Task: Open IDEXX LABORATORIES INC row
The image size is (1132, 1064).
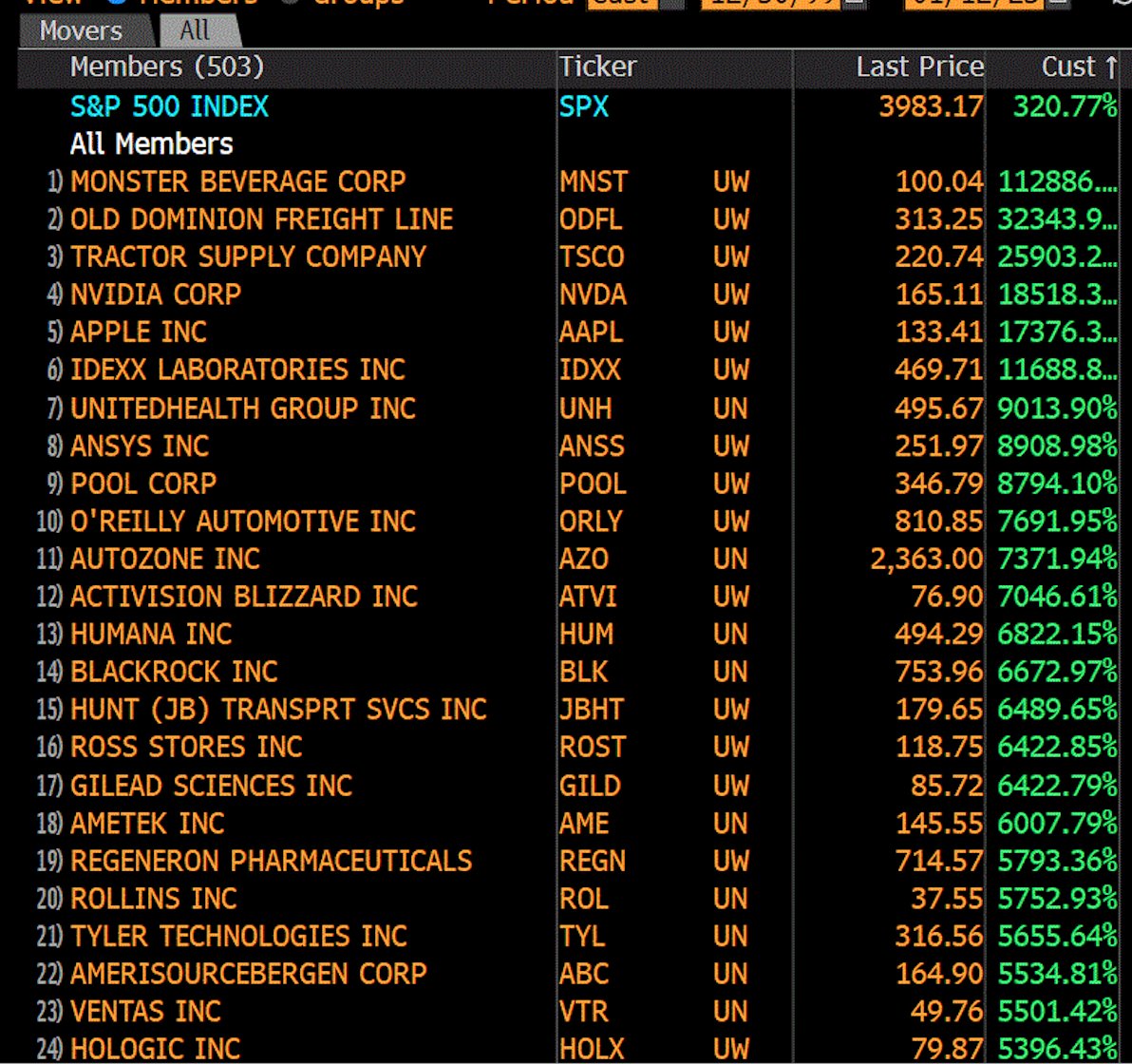Action: coord(568,370)
